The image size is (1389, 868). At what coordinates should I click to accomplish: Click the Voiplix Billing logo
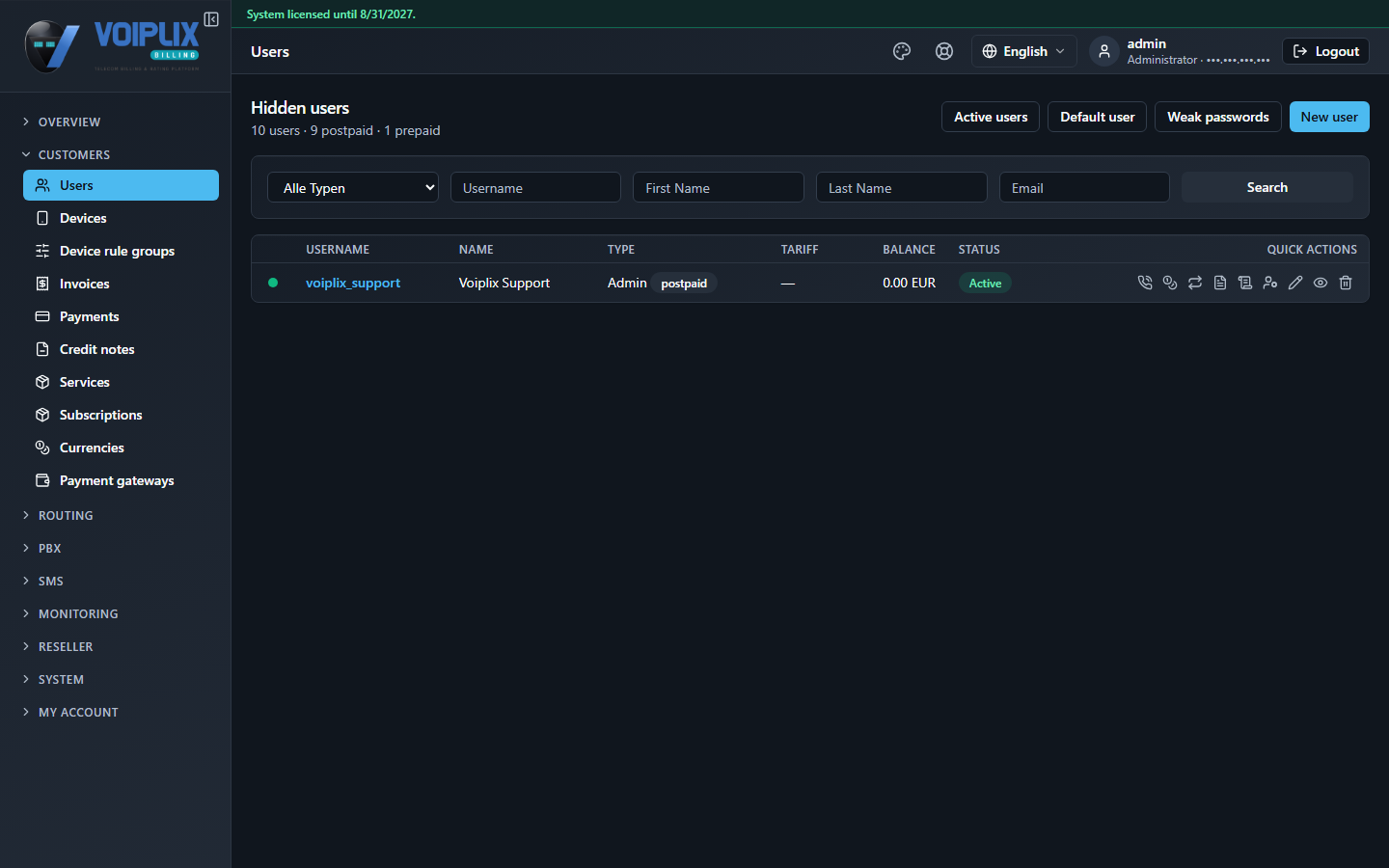pyautogui.click(x=112, y=45)
